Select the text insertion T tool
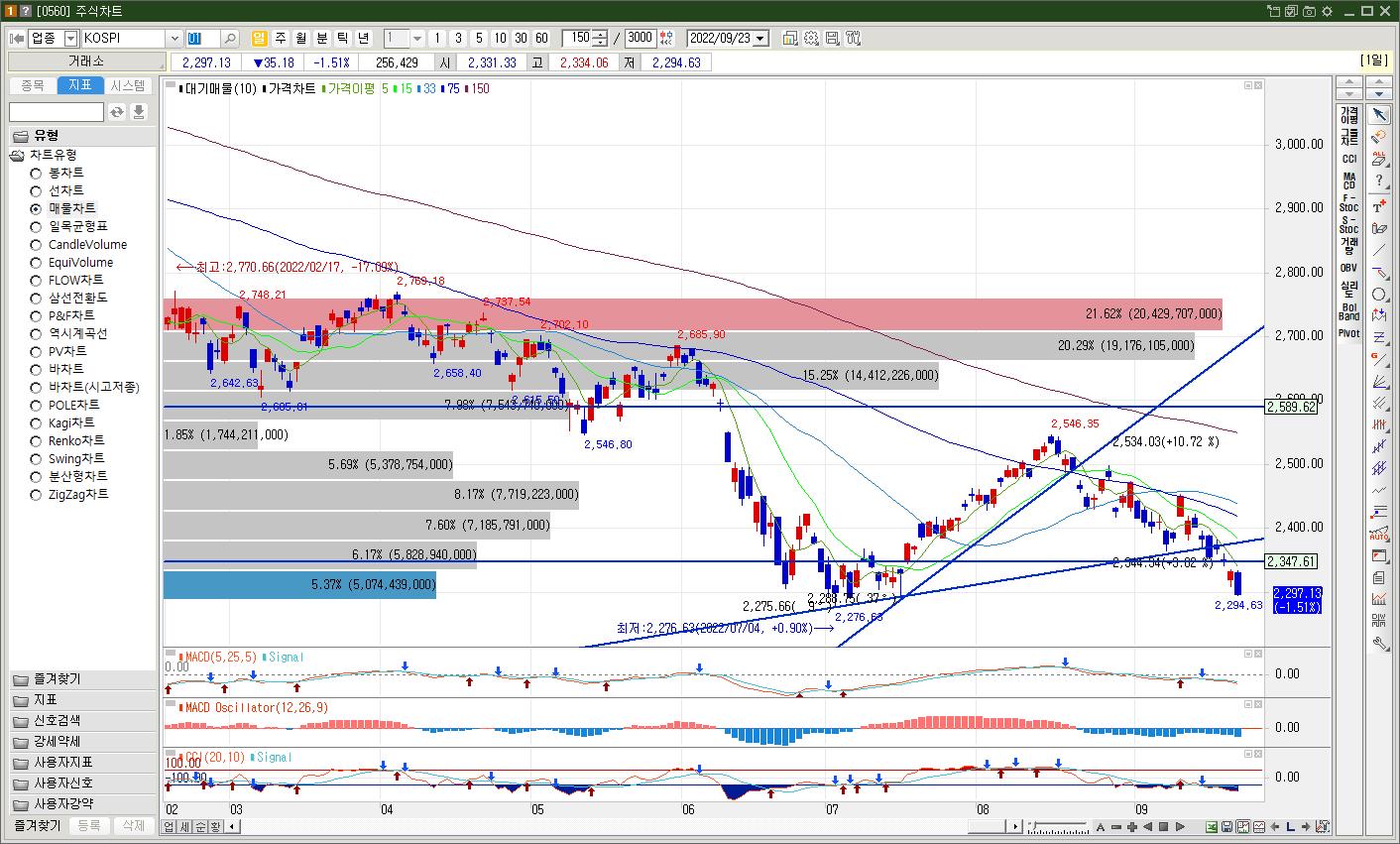This screenshot has height=844, width=1400. click(x=1379, y=206)
